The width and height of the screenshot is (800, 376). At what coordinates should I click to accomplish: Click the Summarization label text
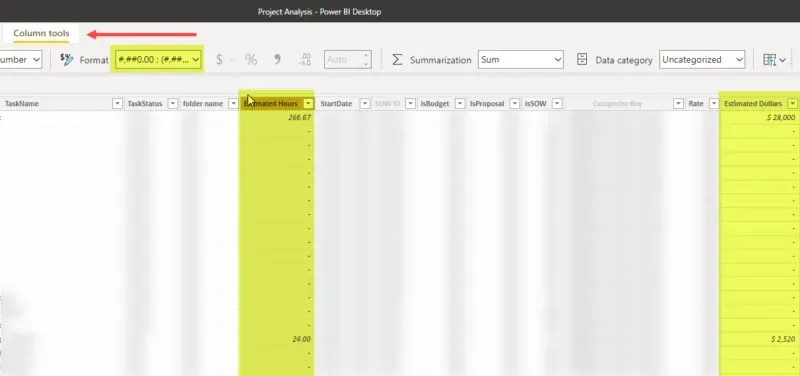tap(440, 60)
